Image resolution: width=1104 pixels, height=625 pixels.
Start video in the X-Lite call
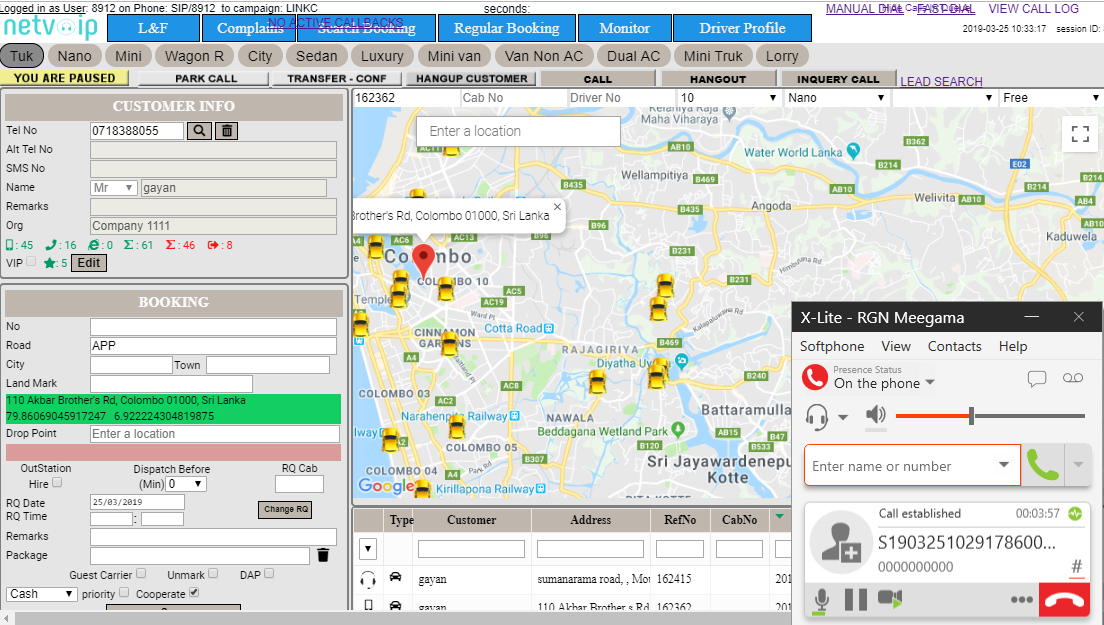coord(890,599)
